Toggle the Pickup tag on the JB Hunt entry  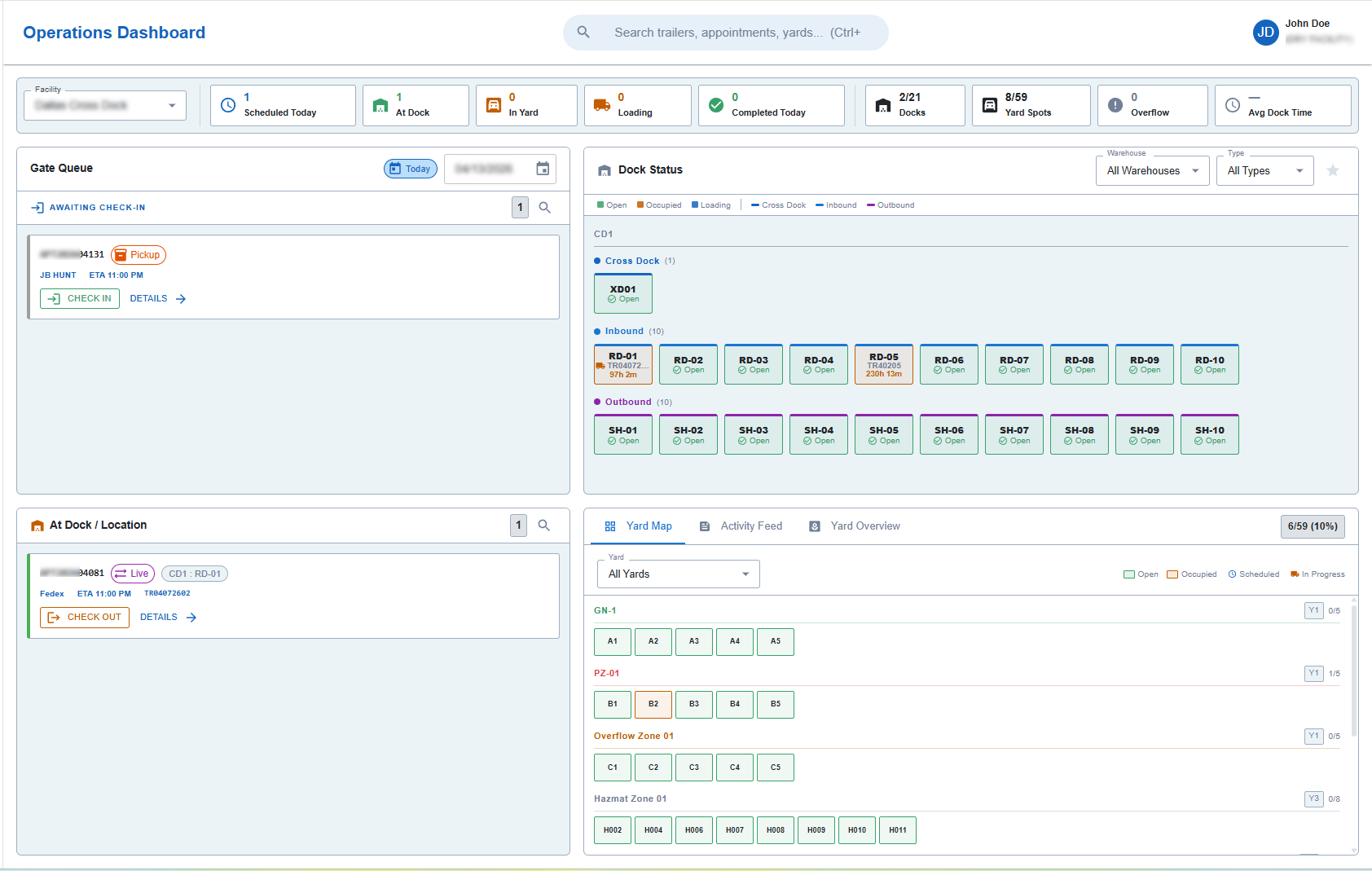[x=138, y=254]
